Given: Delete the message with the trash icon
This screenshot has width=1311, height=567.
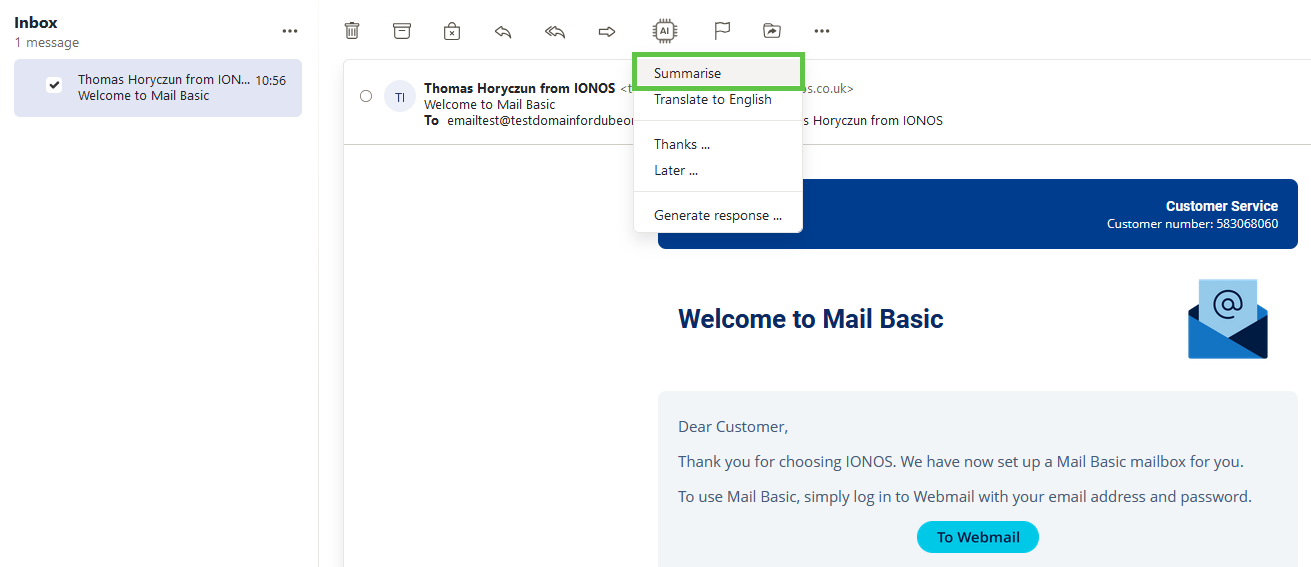Looking at the screenshot, I should (x=352, y=31).
